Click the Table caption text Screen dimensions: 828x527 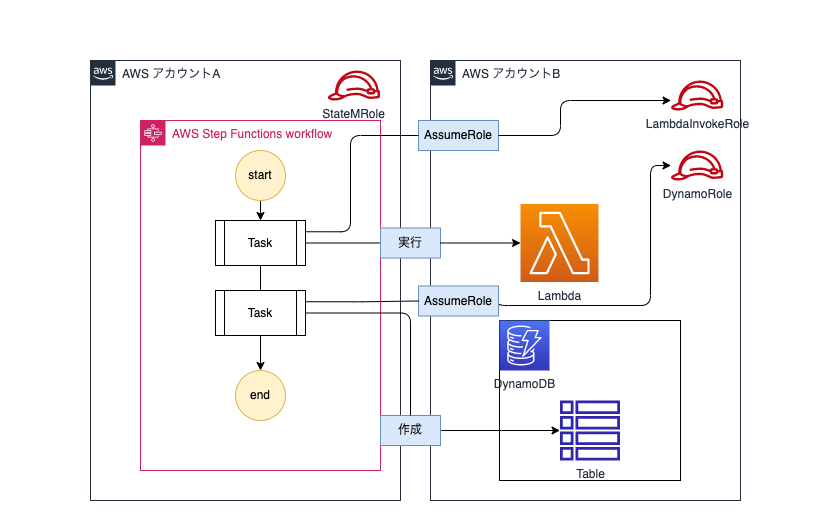590,474
